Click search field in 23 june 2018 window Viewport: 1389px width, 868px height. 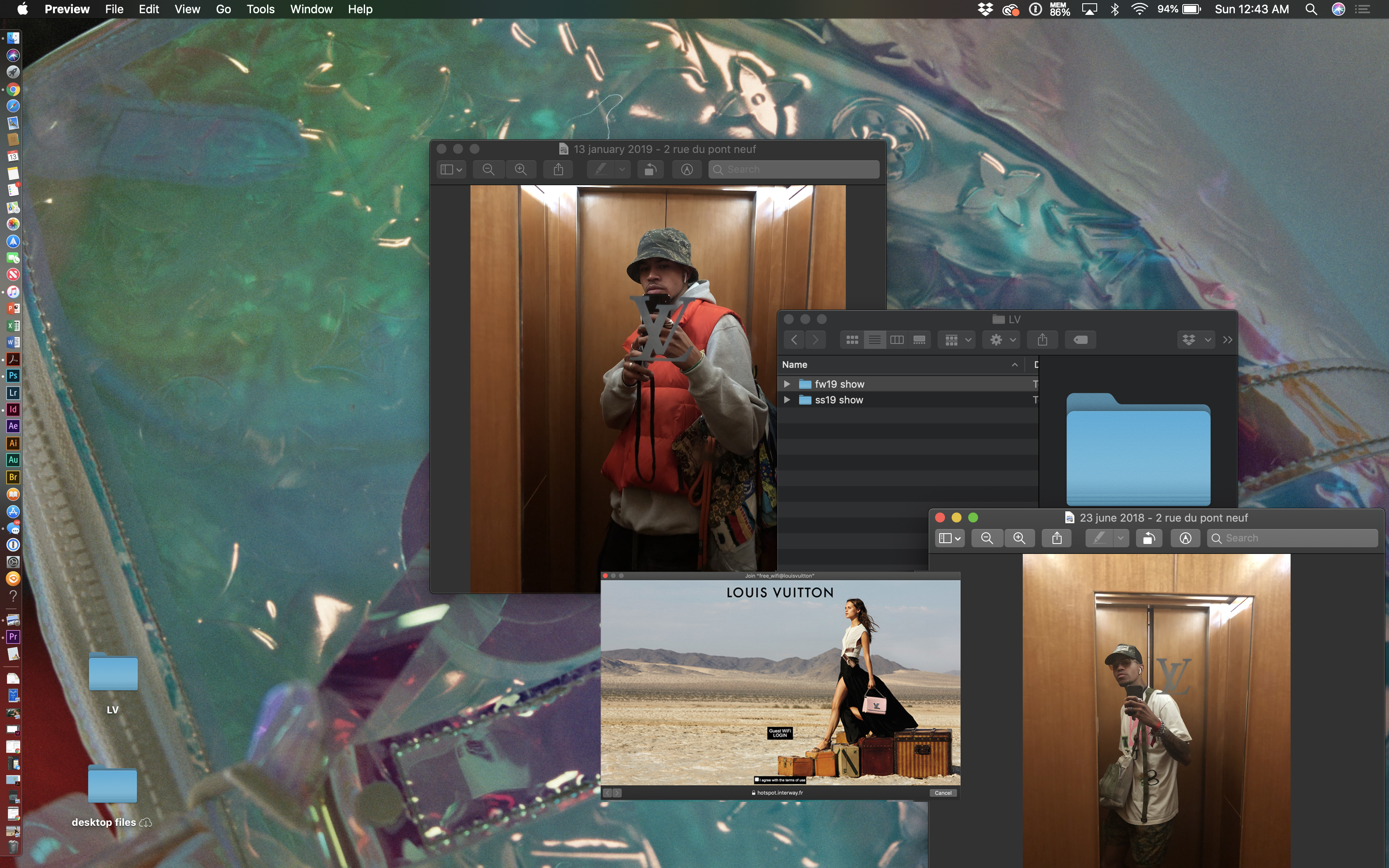coord(1293,538)
